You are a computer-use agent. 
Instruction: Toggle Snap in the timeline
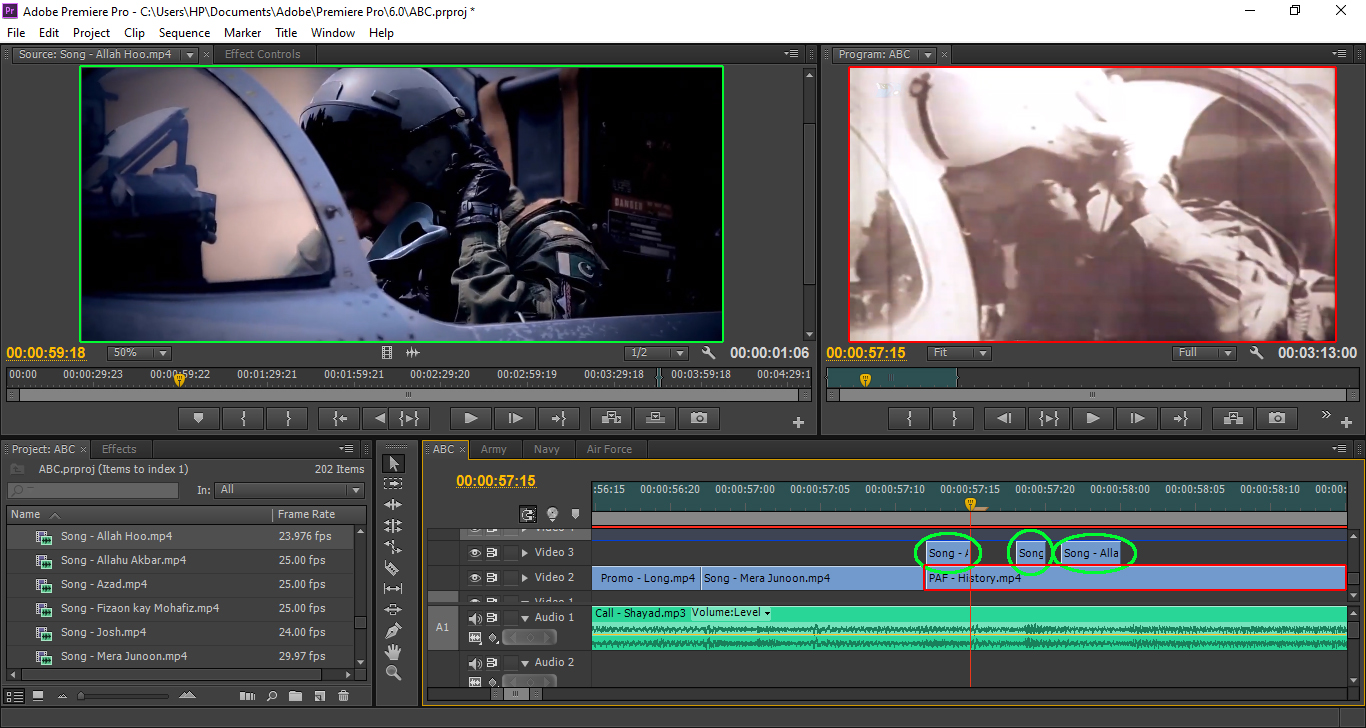pyautogui.click(x=528, y=514)
